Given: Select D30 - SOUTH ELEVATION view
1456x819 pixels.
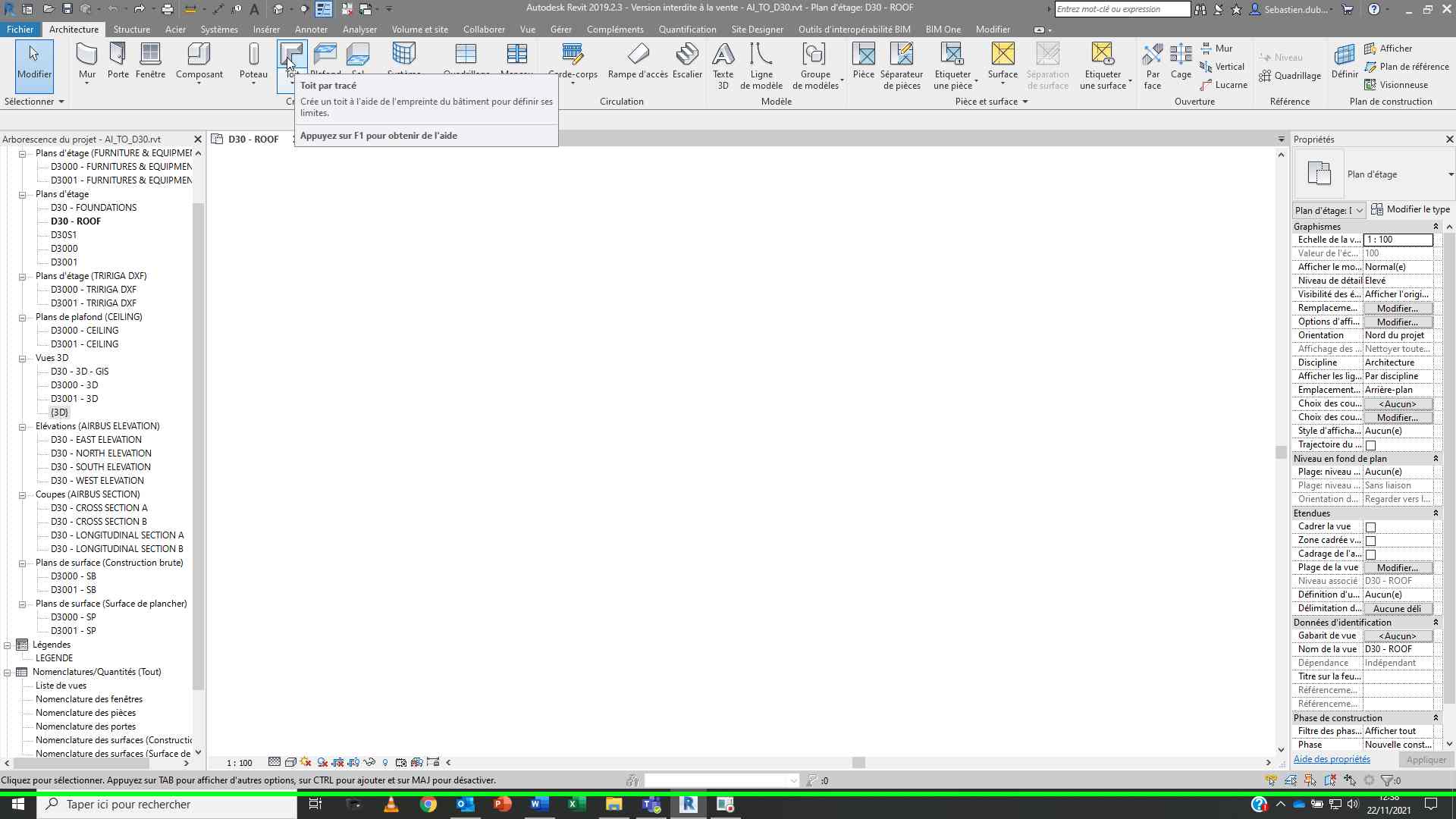Looking at the screenshot, I should (x=101, y=467).
